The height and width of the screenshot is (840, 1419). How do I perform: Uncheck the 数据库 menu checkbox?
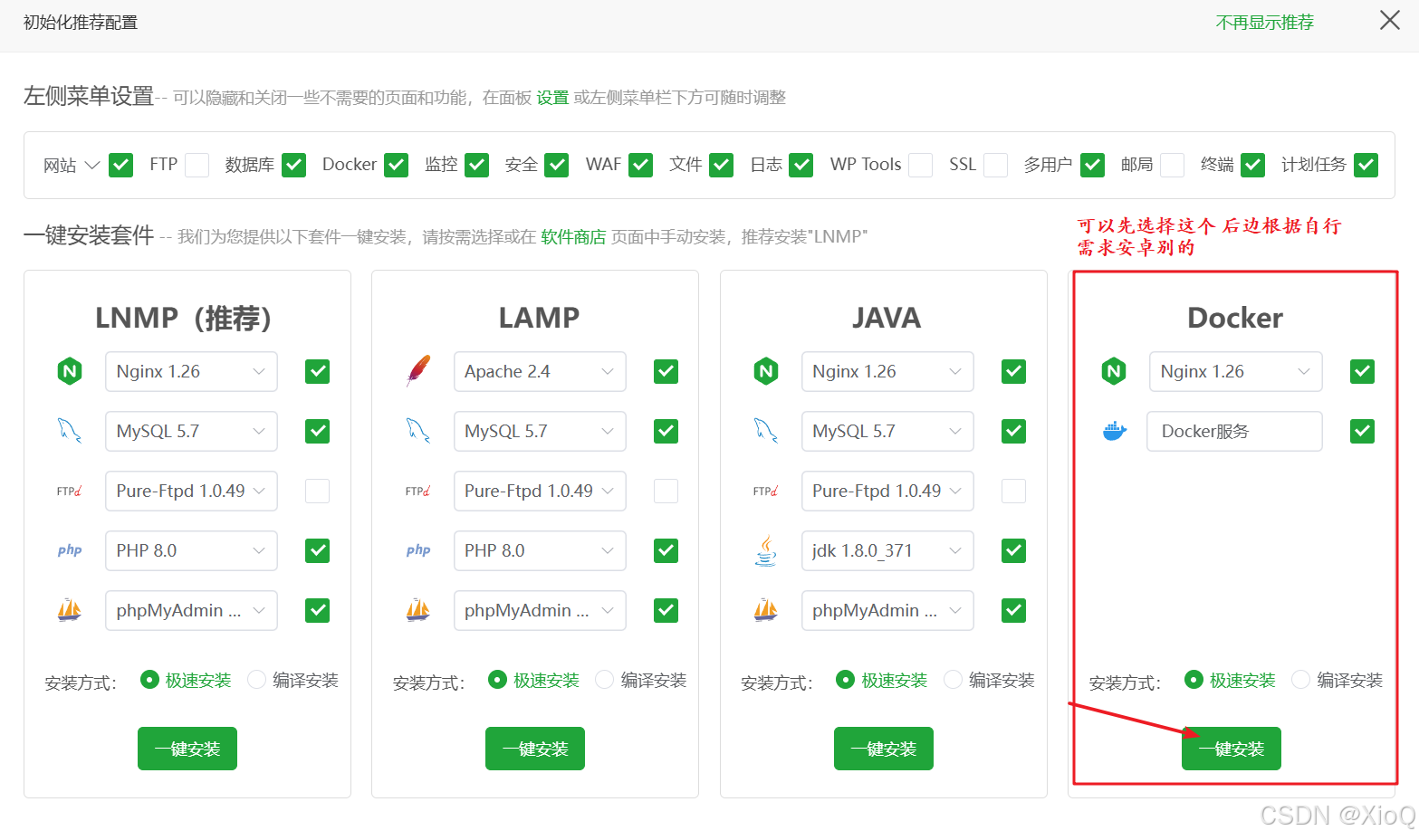pyautogui.click(x=293, y=165)
